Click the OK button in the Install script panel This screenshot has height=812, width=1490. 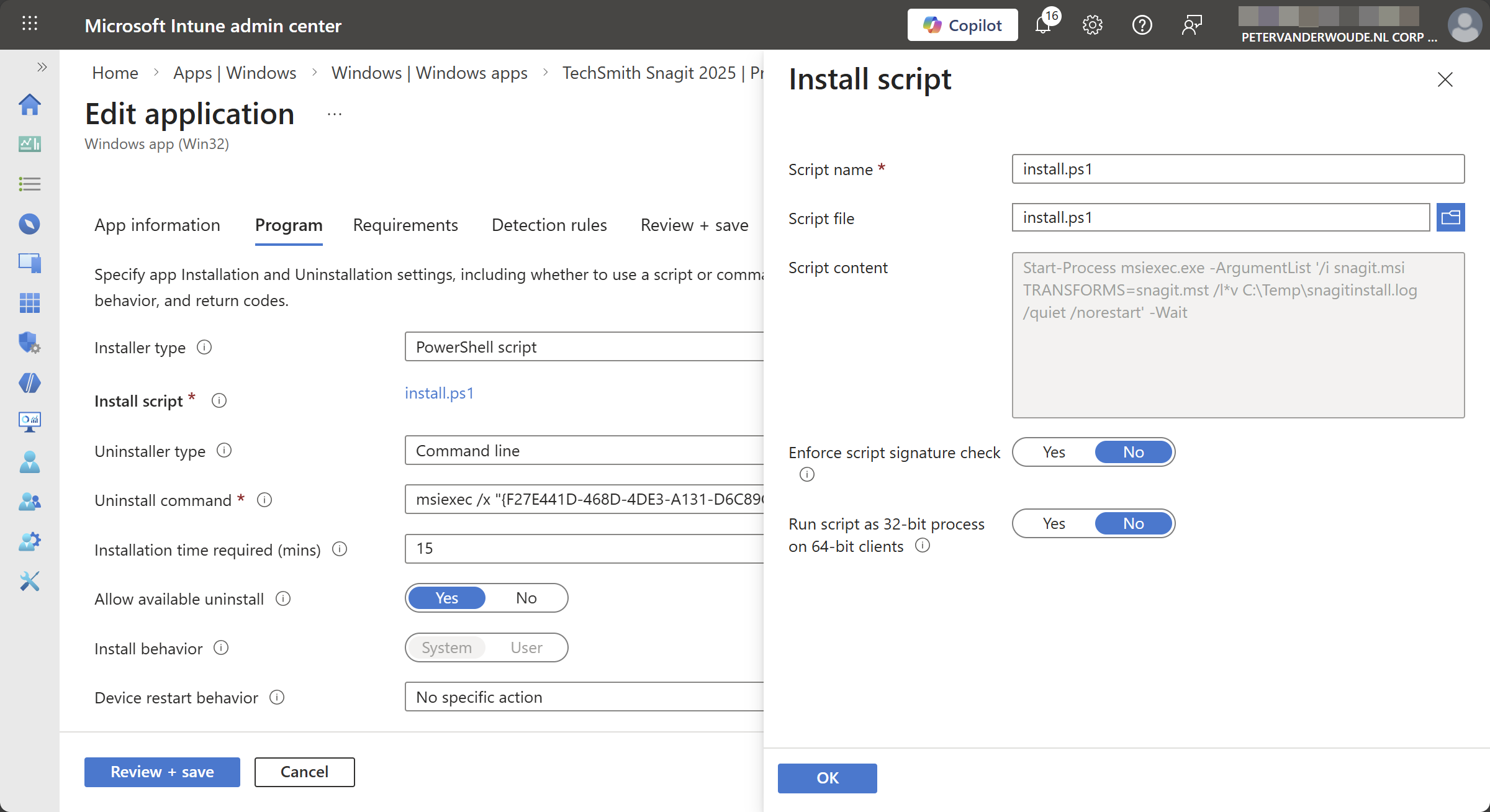(827, 778)
